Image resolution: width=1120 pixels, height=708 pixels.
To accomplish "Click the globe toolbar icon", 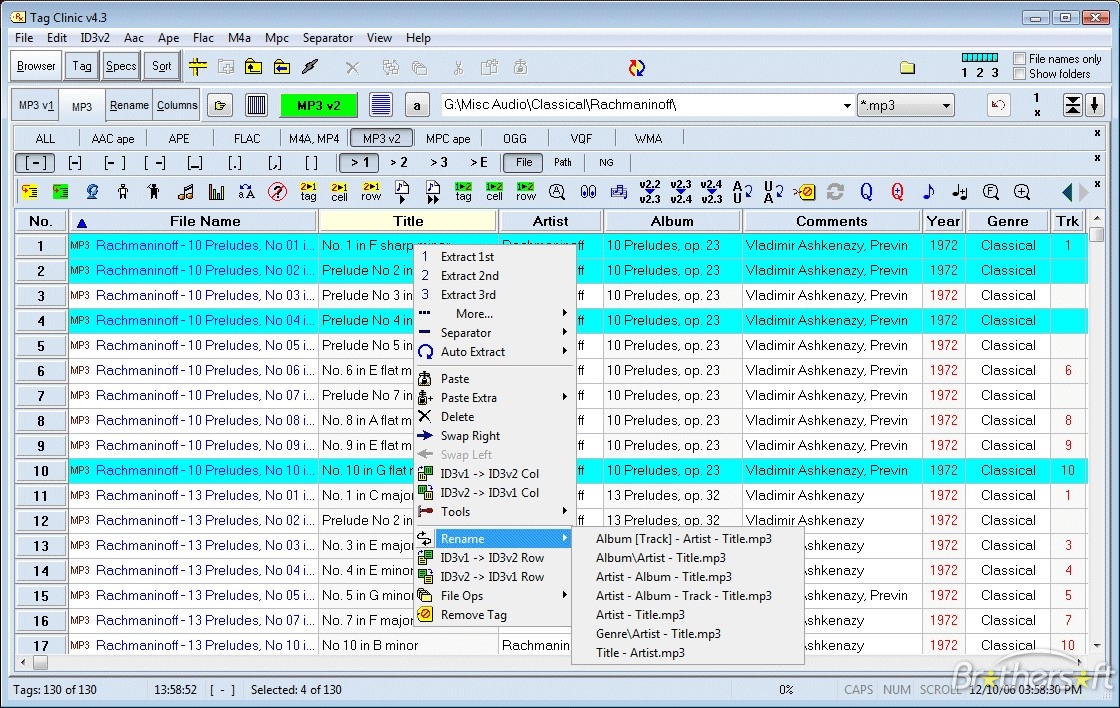I will (92, 192).
